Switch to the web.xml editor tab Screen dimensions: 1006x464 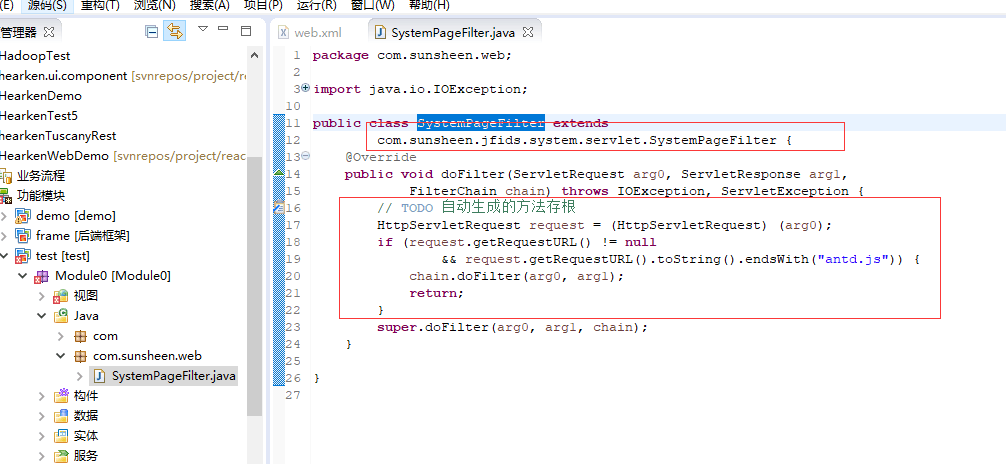(x=318, y=32)
